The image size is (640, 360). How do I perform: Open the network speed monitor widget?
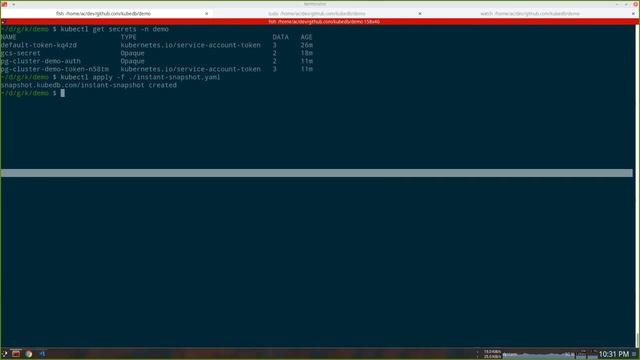[492, 354]
